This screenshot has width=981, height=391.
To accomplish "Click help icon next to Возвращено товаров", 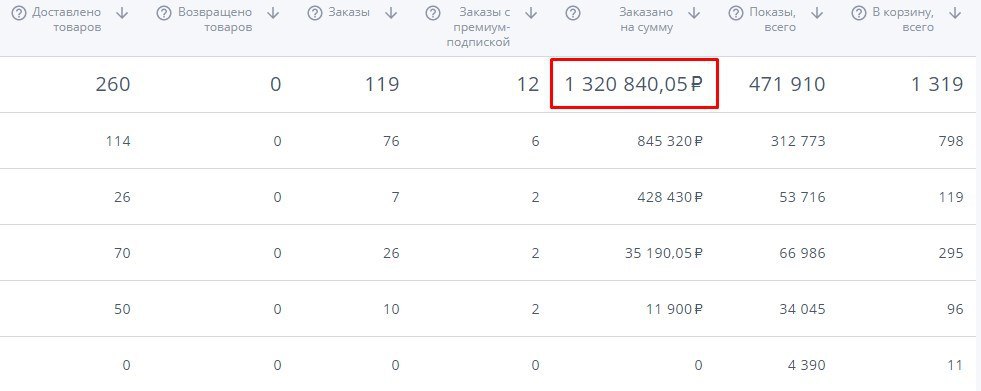I will click(x=163, y=13).
